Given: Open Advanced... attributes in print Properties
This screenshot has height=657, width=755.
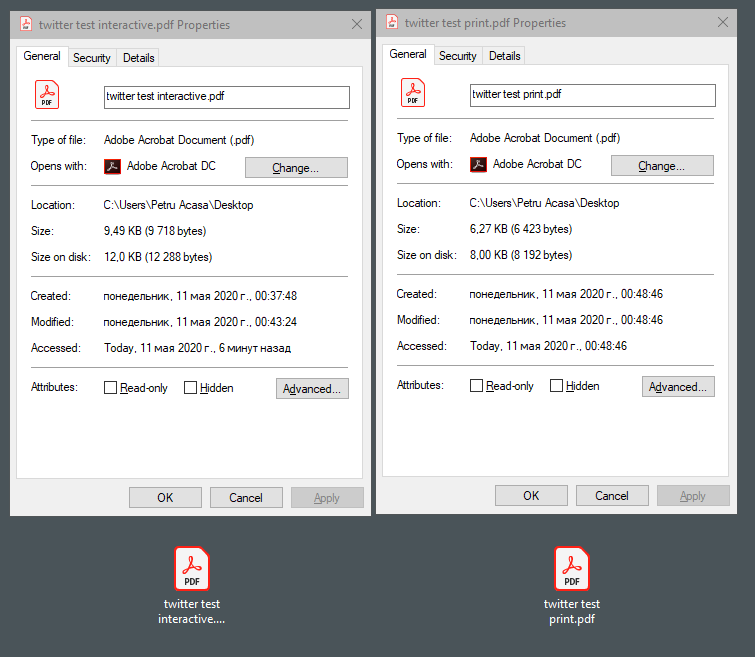Looking at the screenshot, I should (x=678, y=387).
